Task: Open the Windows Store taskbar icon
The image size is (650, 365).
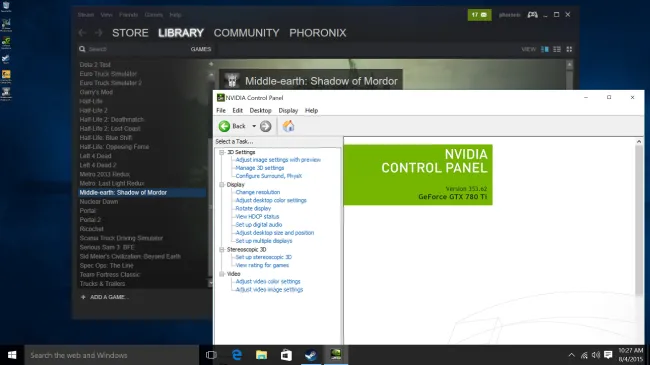Action: click(286, 355)
